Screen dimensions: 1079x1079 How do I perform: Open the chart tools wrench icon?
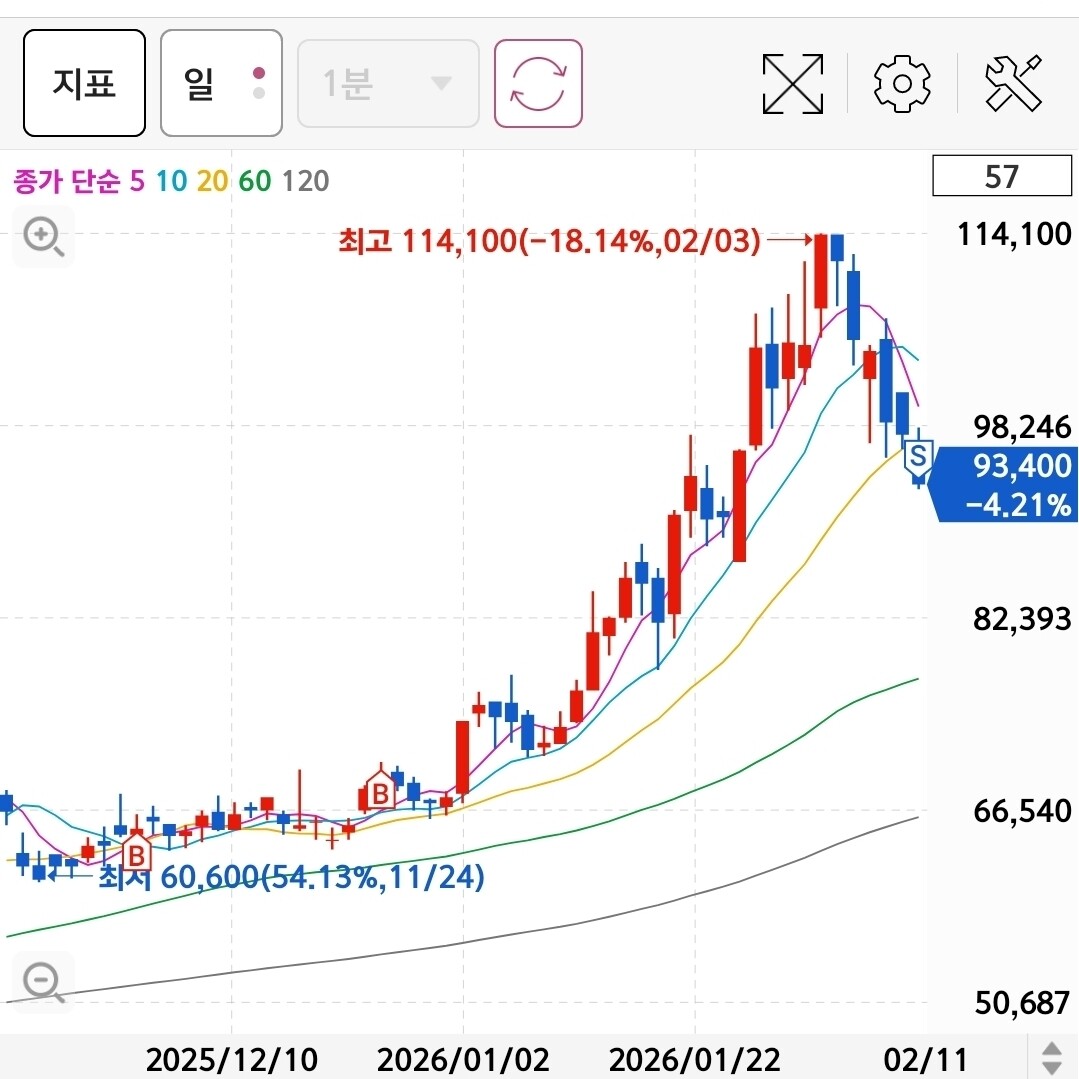point(1014,84)
